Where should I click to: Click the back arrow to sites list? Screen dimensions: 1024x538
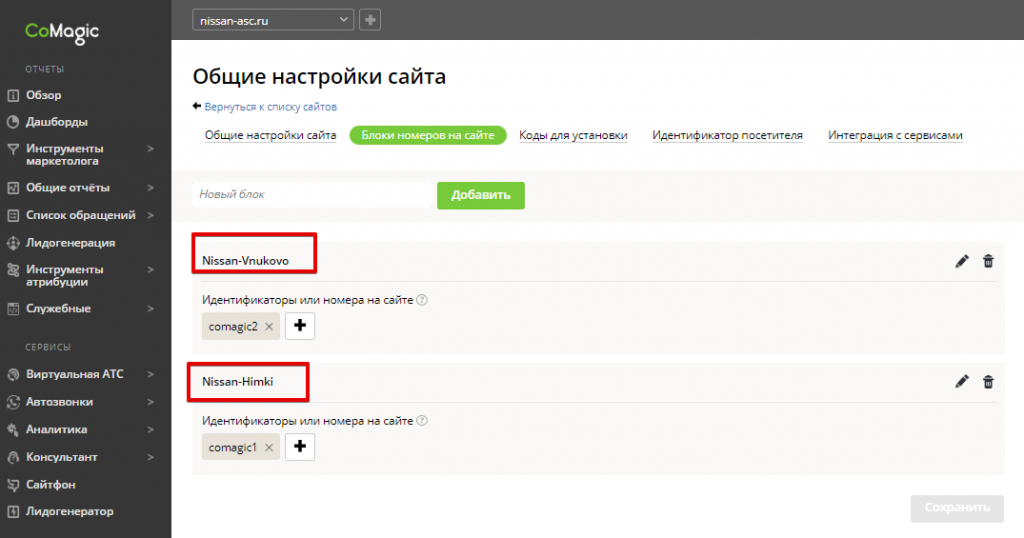click(197, 106)
